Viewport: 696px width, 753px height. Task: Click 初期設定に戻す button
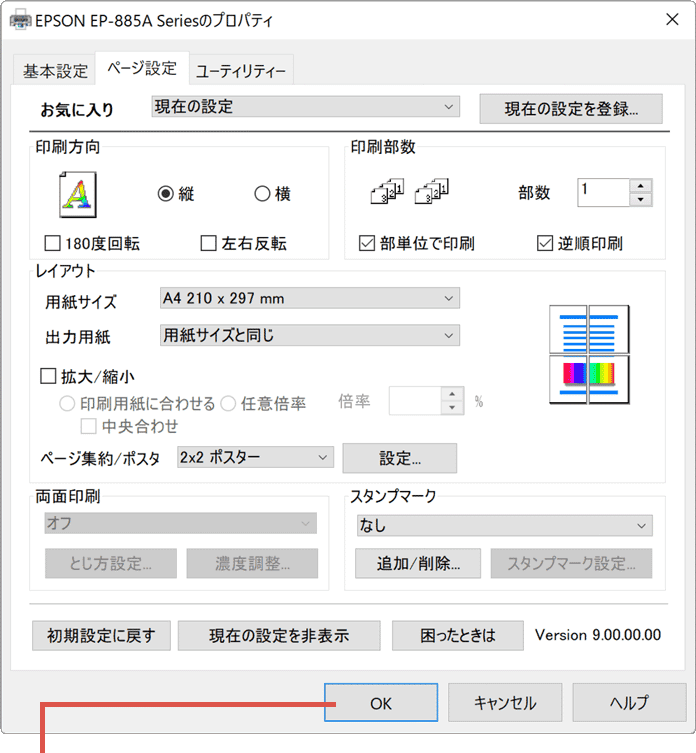point(101,636)
